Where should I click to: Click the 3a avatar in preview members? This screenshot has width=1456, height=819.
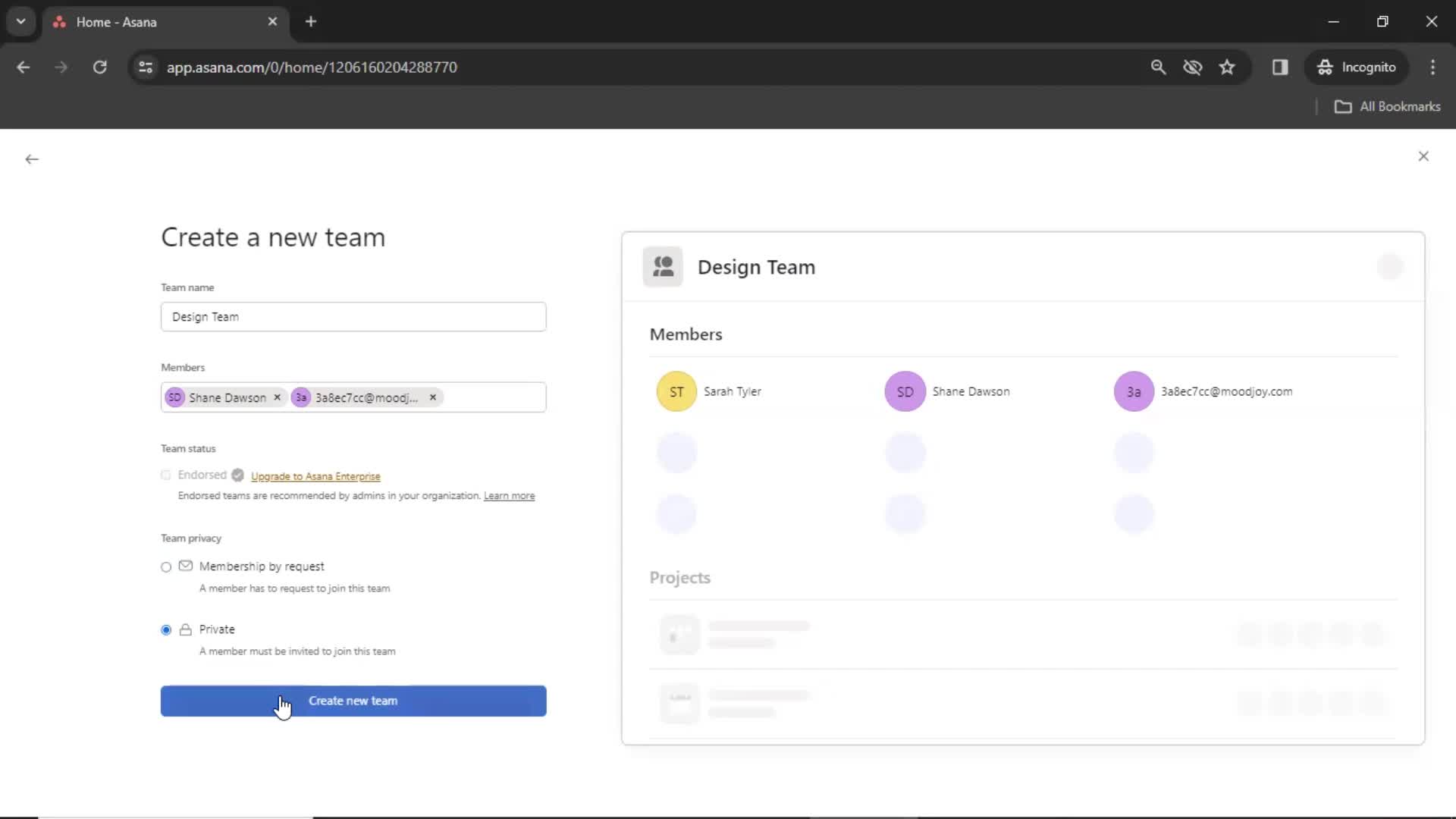(1134, 391)
